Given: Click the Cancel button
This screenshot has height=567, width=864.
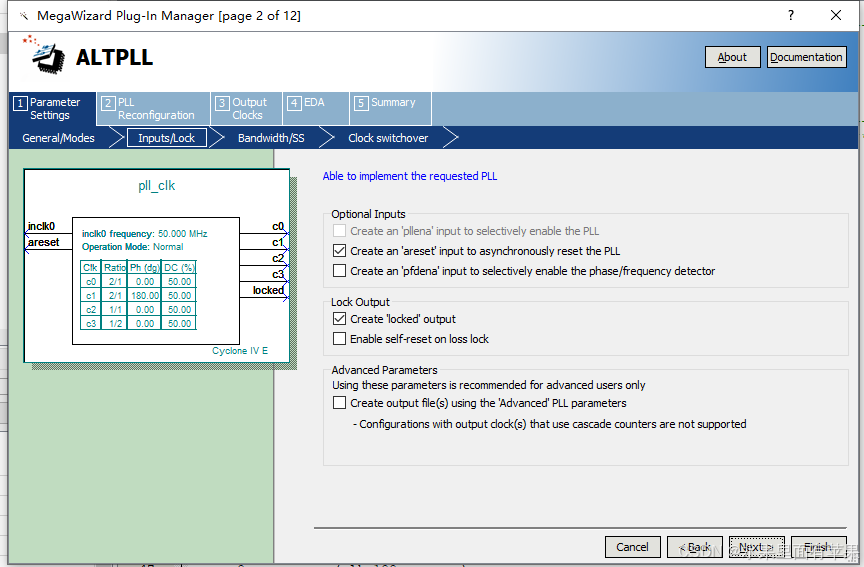Looking at the screenshot, I should 632,547.
